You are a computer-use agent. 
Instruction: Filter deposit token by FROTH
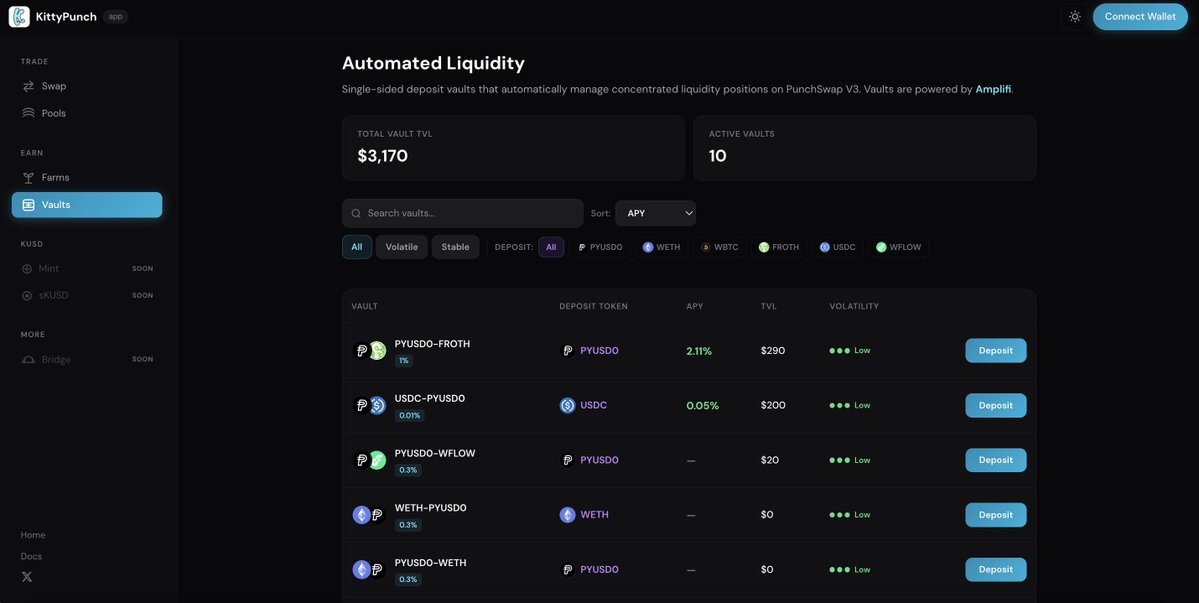point(779,247)
